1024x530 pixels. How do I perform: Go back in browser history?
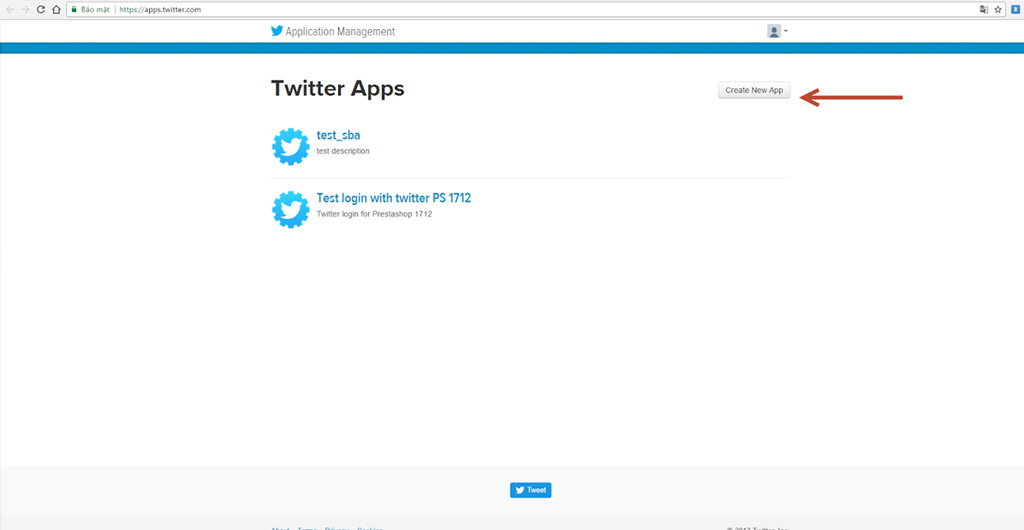pyautogui.click(x=10, y=9)
